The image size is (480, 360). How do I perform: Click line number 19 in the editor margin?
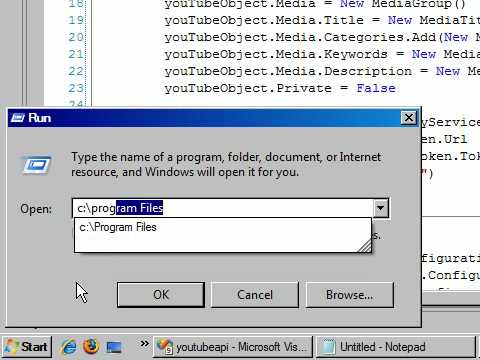click(76, 20)
